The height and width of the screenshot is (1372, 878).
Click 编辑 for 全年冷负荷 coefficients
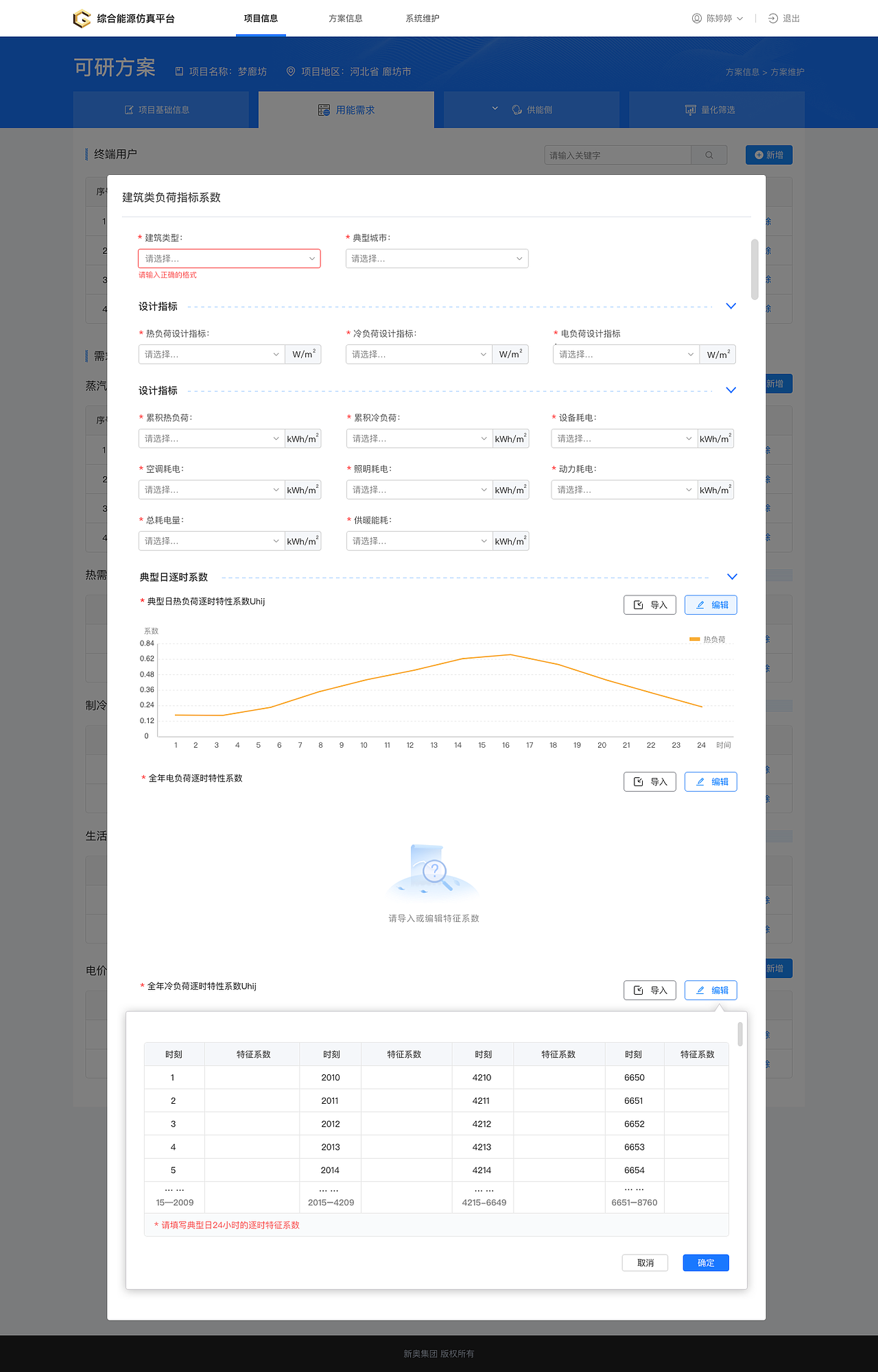[711, 991]
